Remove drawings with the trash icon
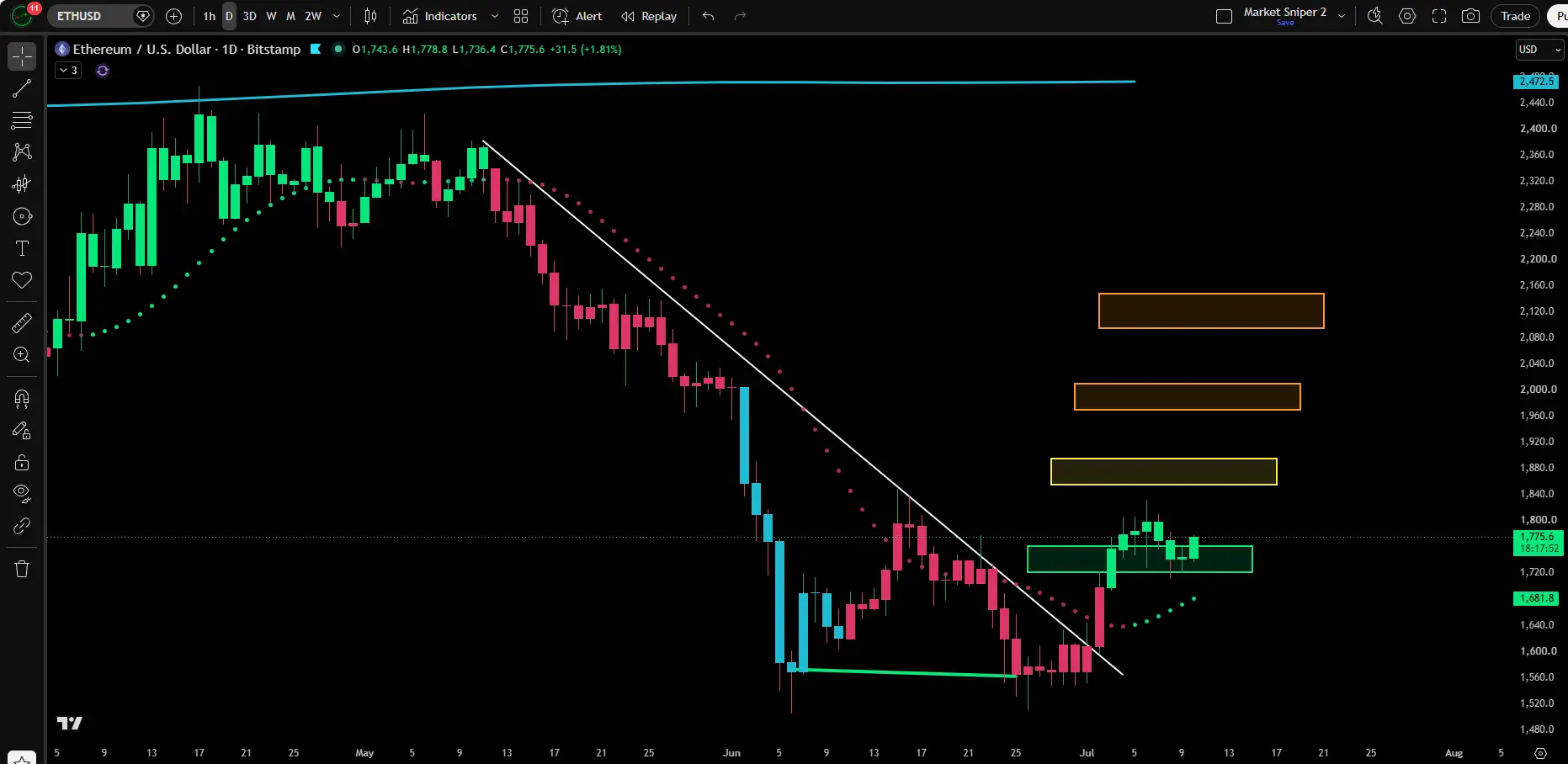The height and width of the screenshot is (764, 1568). (x=22, y=569)
